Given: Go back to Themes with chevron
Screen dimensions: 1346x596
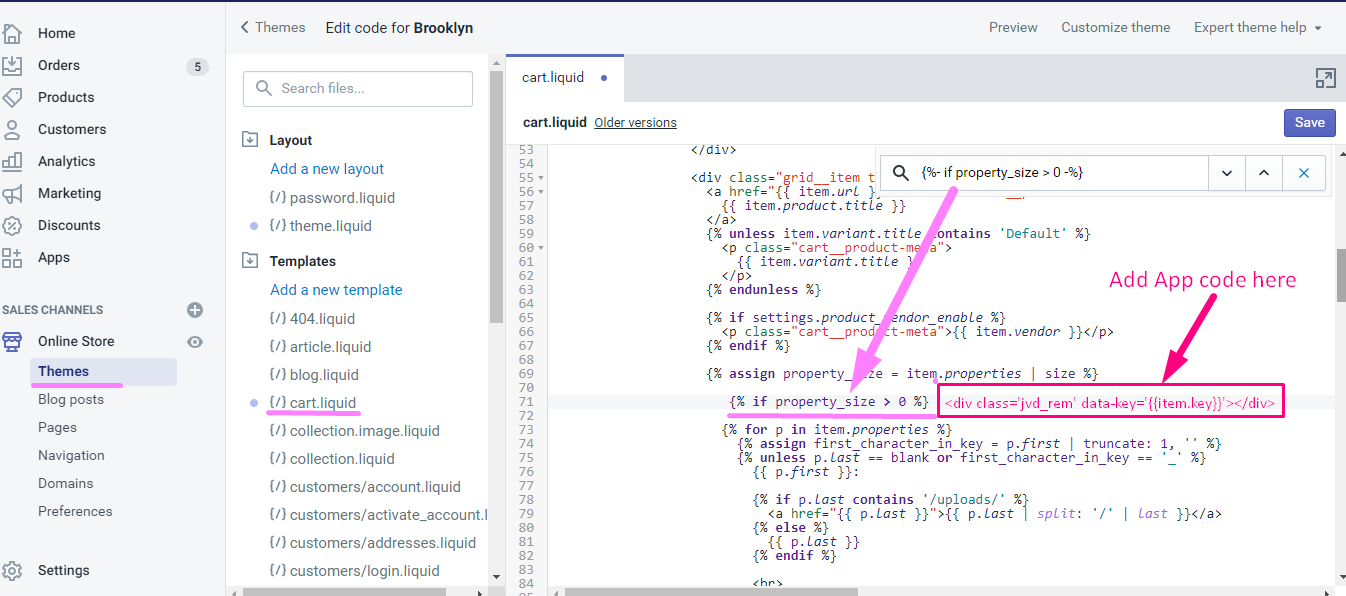Looking at the screenshot, I should (x=244, y=27).
